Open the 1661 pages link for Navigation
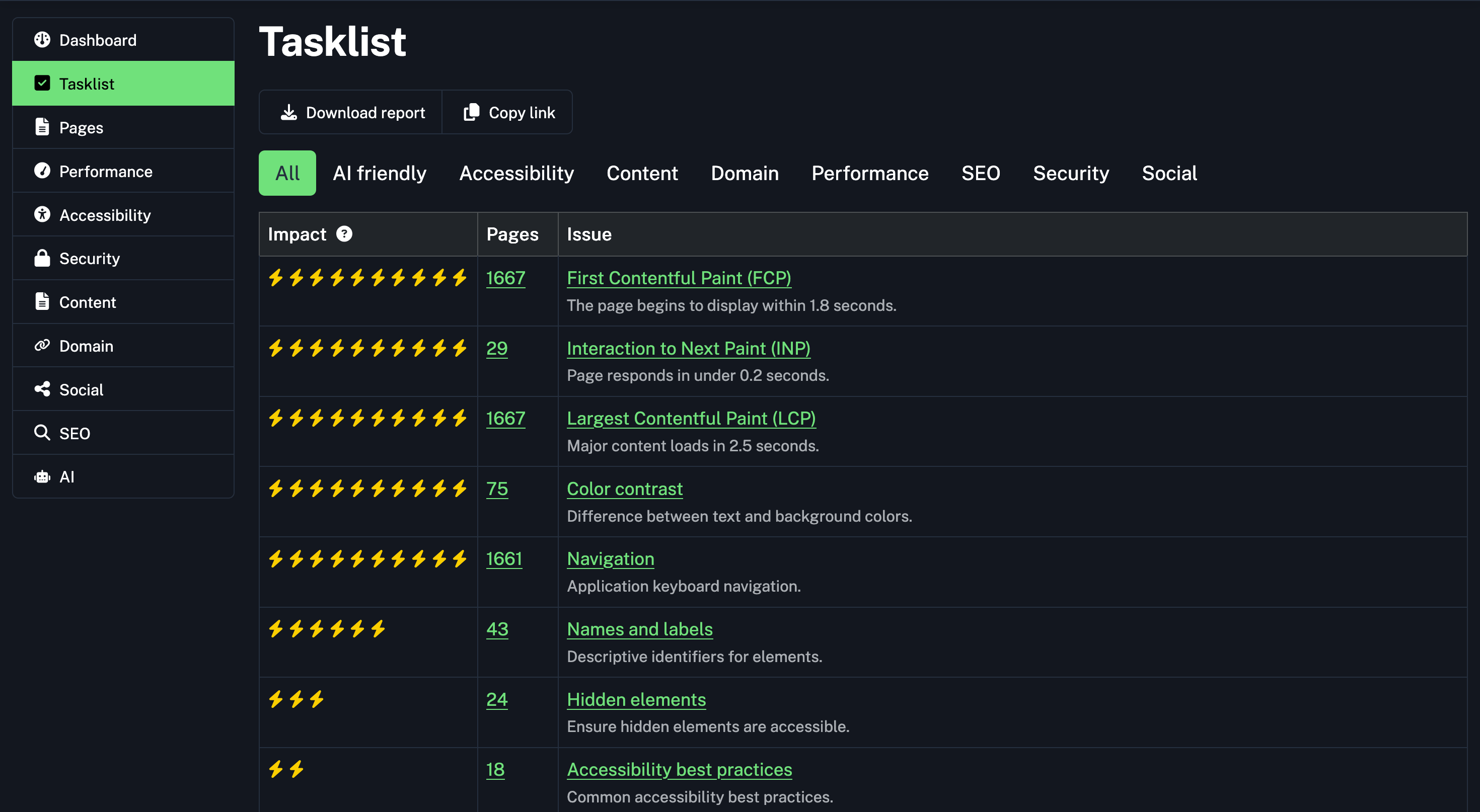Screen dimensions: 1480x812 click(x=504, y=559)
